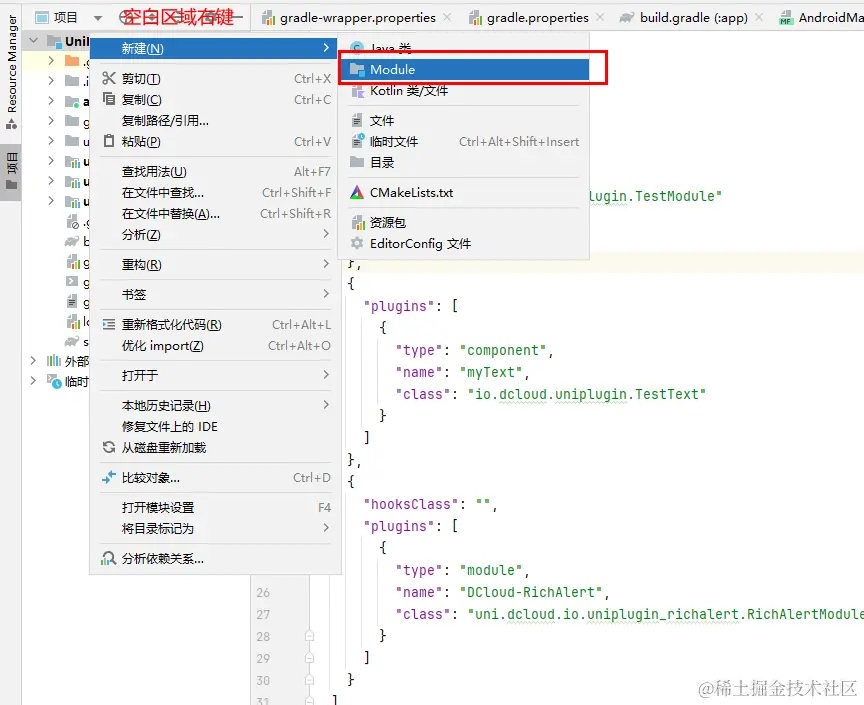Switch to gradle-wrapper.properties tab
Viewport: 864px width, 705px height.
(x=358, y=18)
